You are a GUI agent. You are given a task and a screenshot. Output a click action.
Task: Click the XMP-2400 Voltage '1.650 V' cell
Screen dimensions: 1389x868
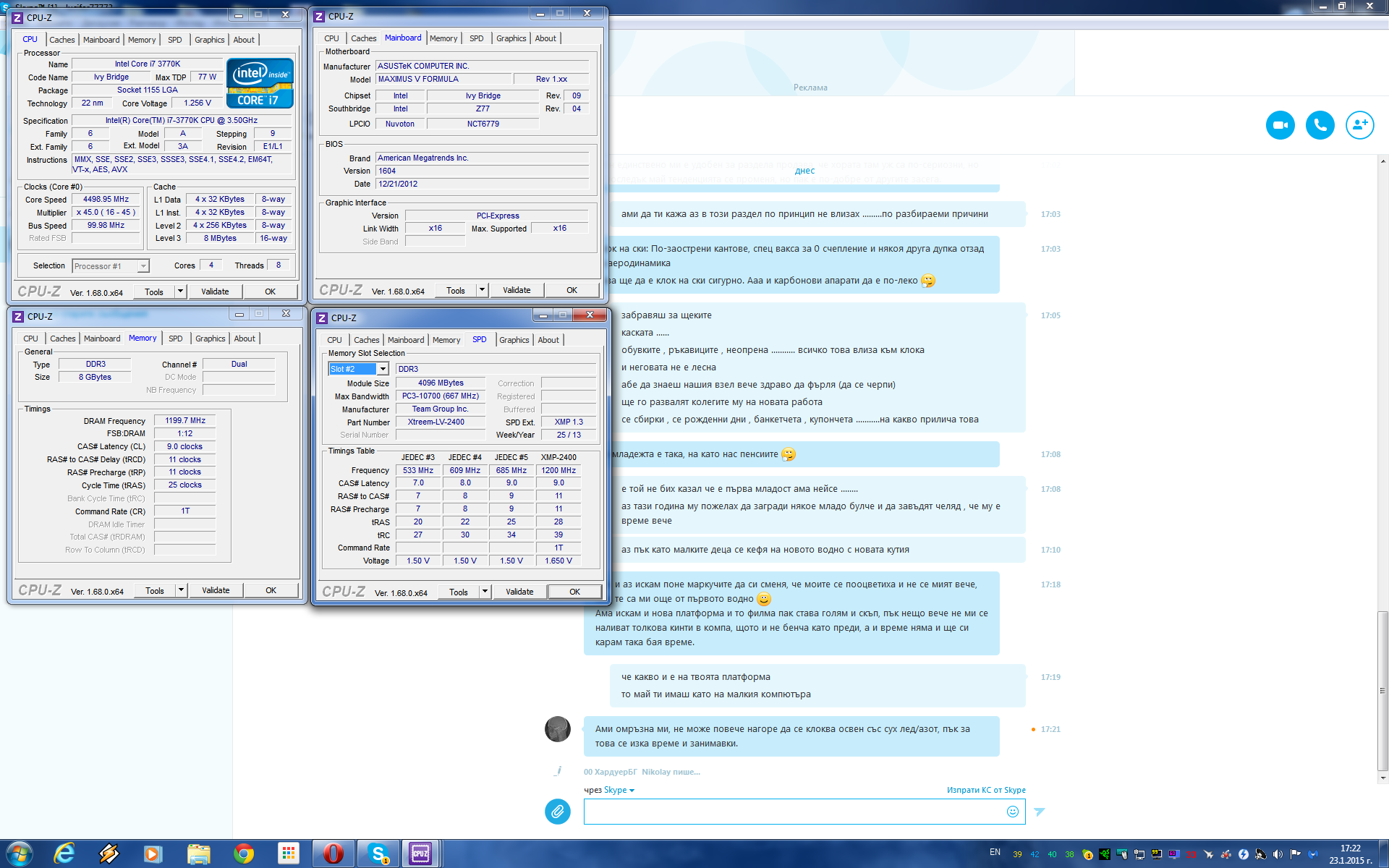coord(558,561)
